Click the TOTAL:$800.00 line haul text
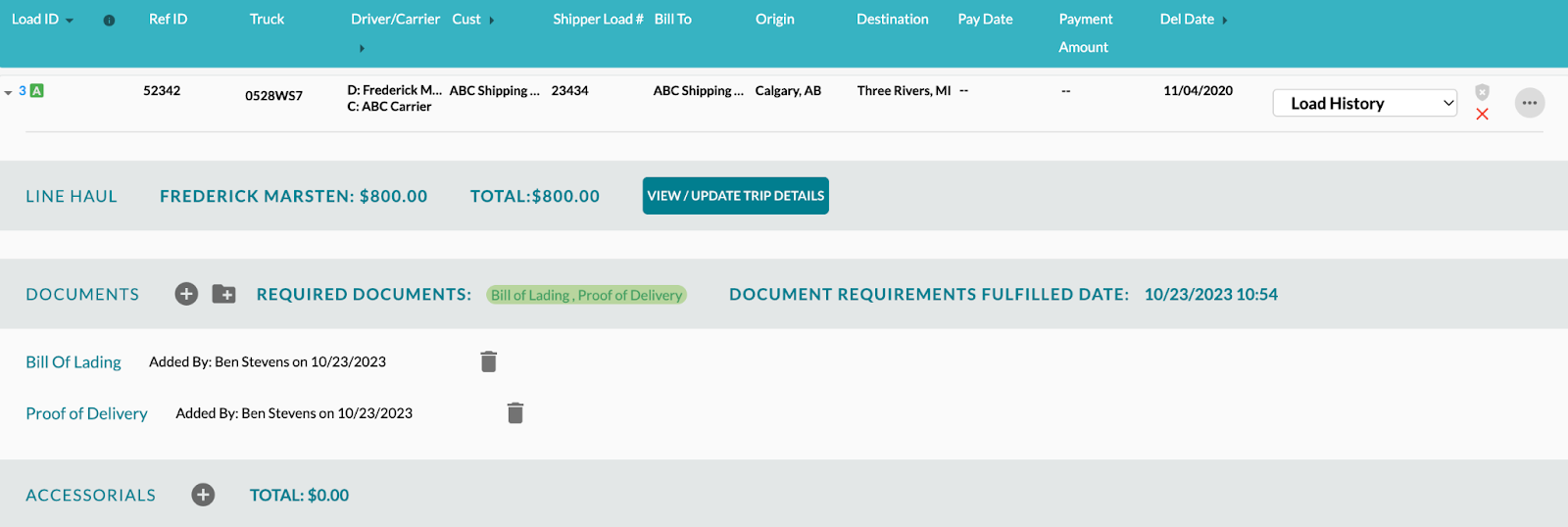The height and width of the screenshot is (527, 1568). [535, 196]
